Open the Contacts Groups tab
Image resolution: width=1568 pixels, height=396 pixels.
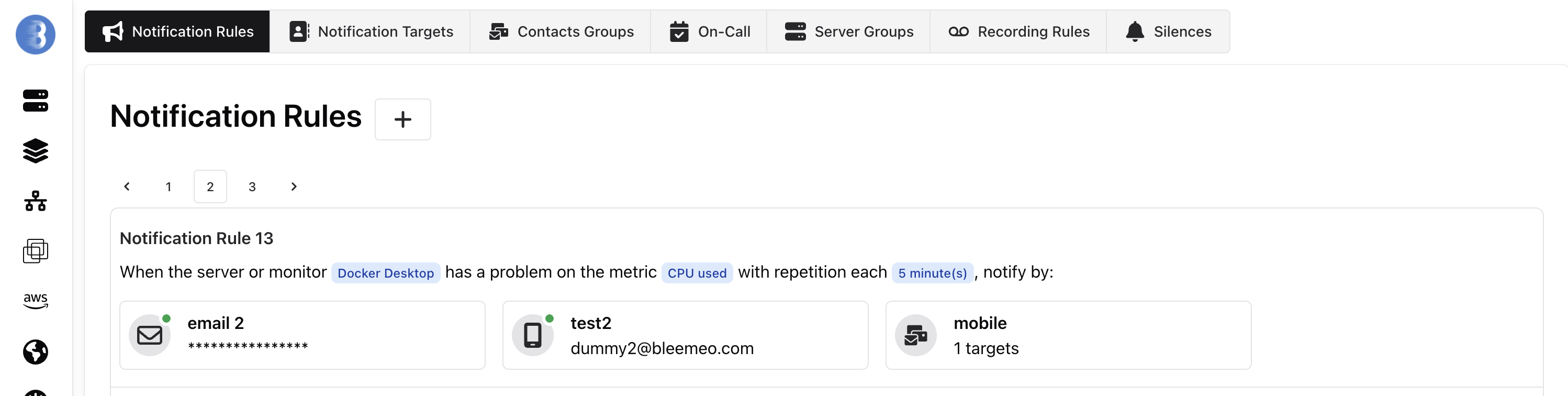(x=561, y=31)
